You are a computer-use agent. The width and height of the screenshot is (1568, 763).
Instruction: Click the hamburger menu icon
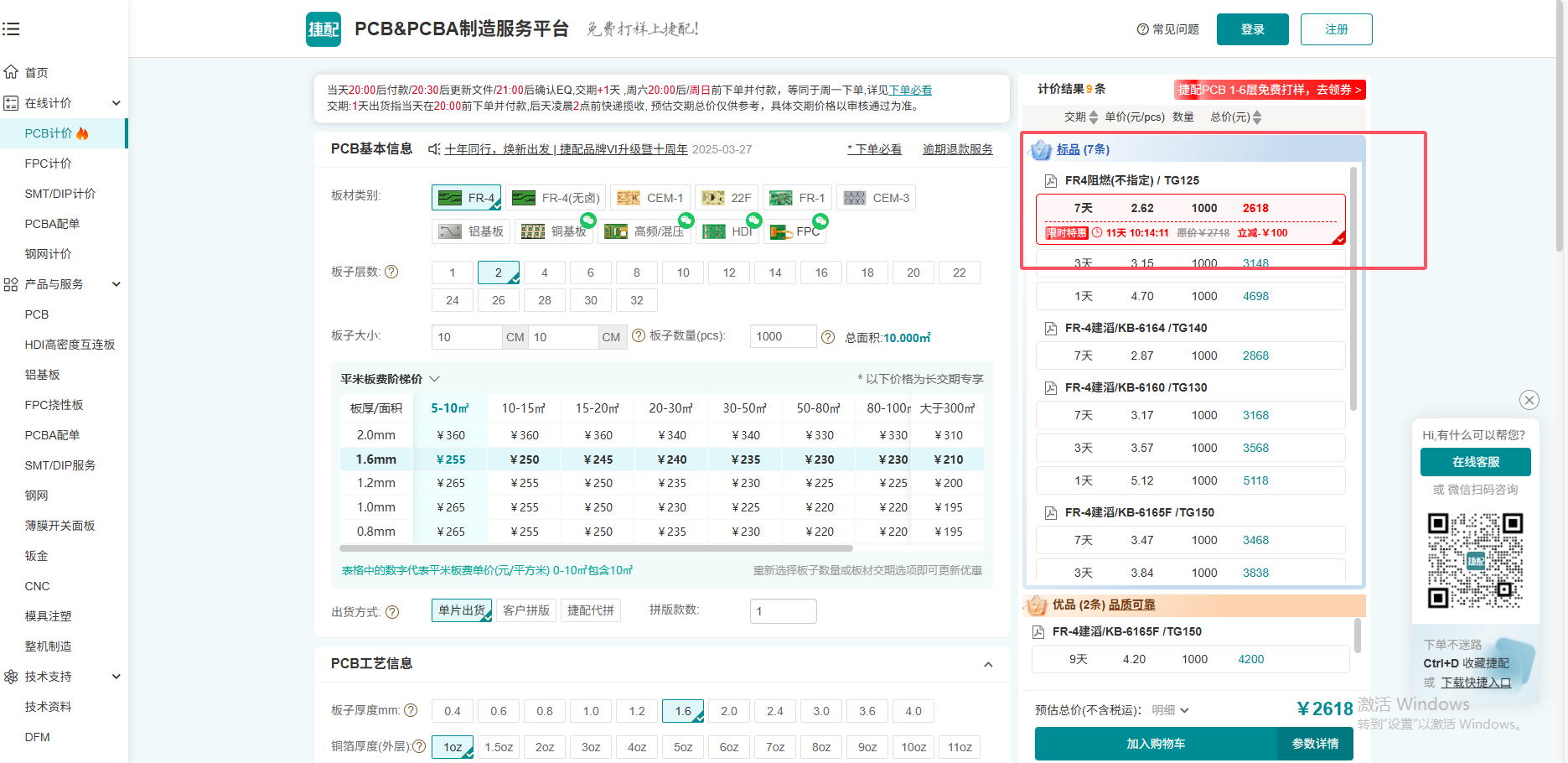coord(11,29)
